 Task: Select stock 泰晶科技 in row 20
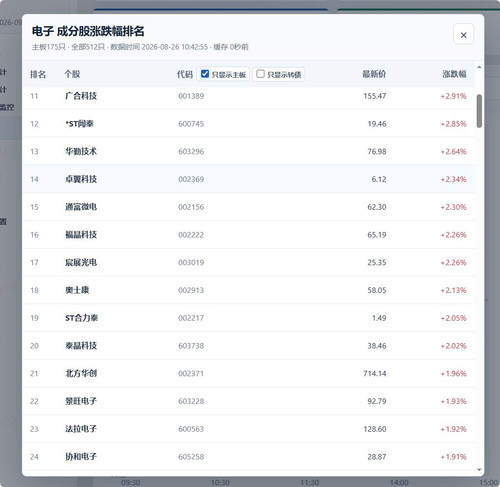tap(81, 346)
